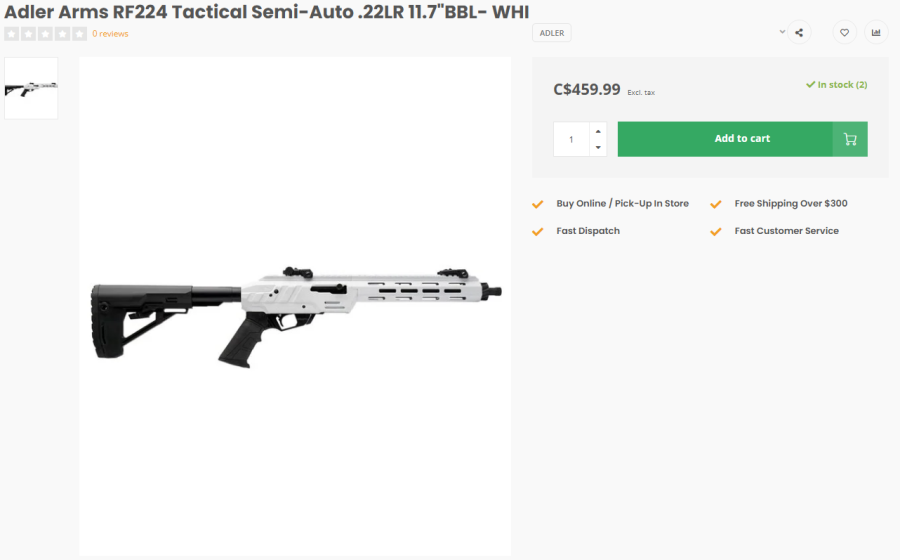Click the fifth rating star
The height and width of the screenshot is (560, 900).
click(x=80, y=34)
